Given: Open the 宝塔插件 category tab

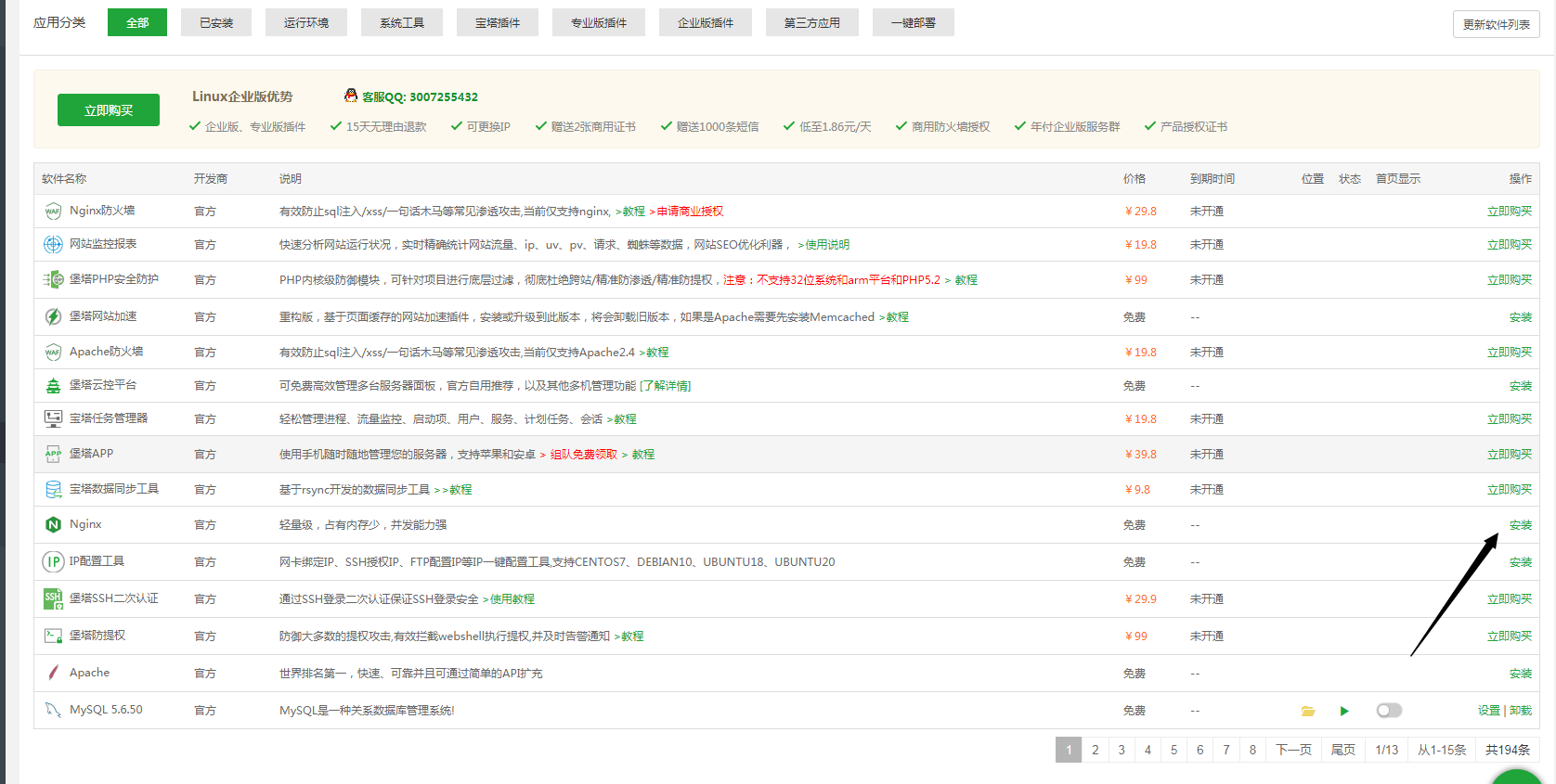Looking at the screenshot, I should 498,22.
